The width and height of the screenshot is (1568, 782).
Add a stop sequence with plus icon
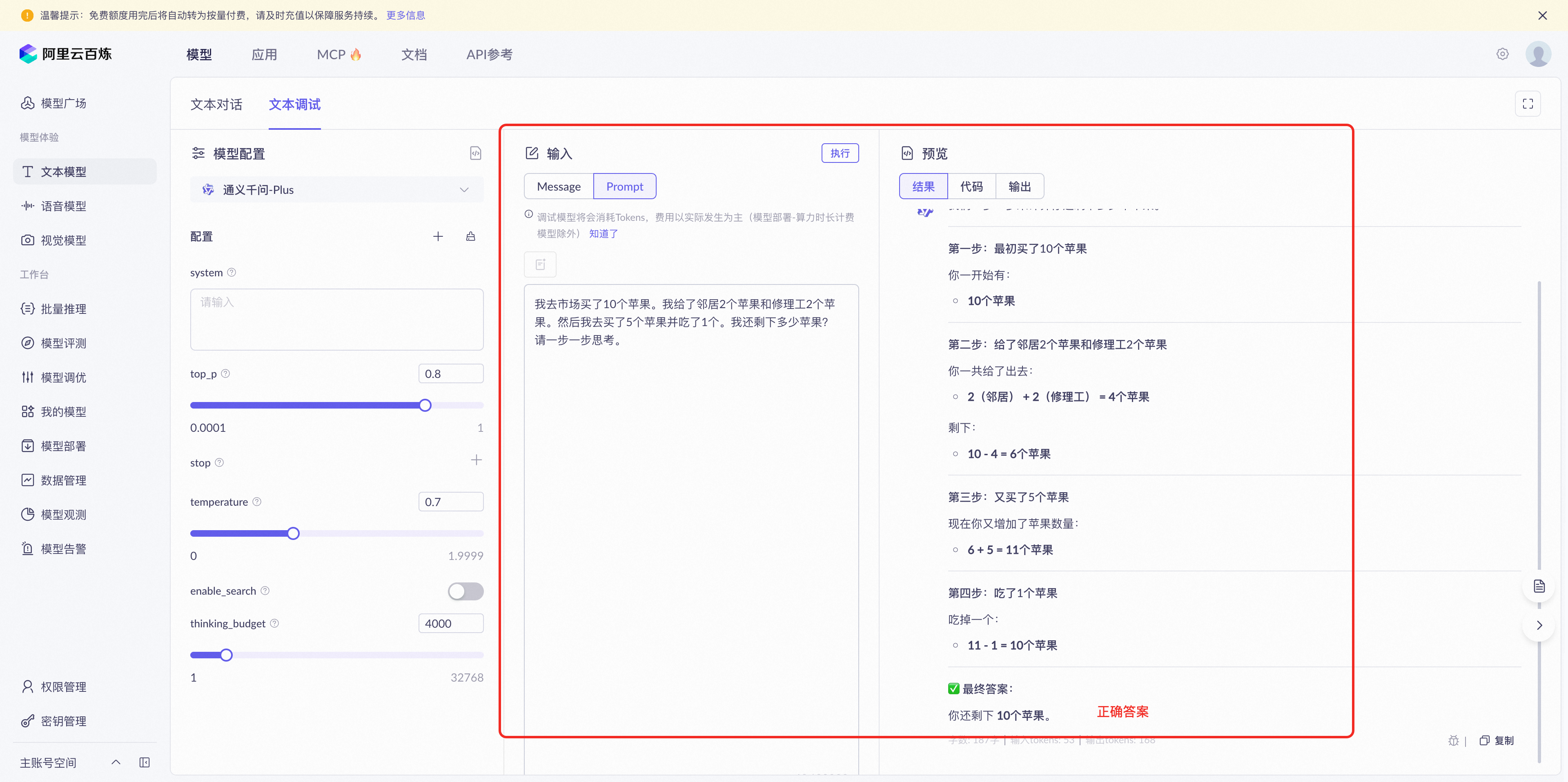(476, 461)
